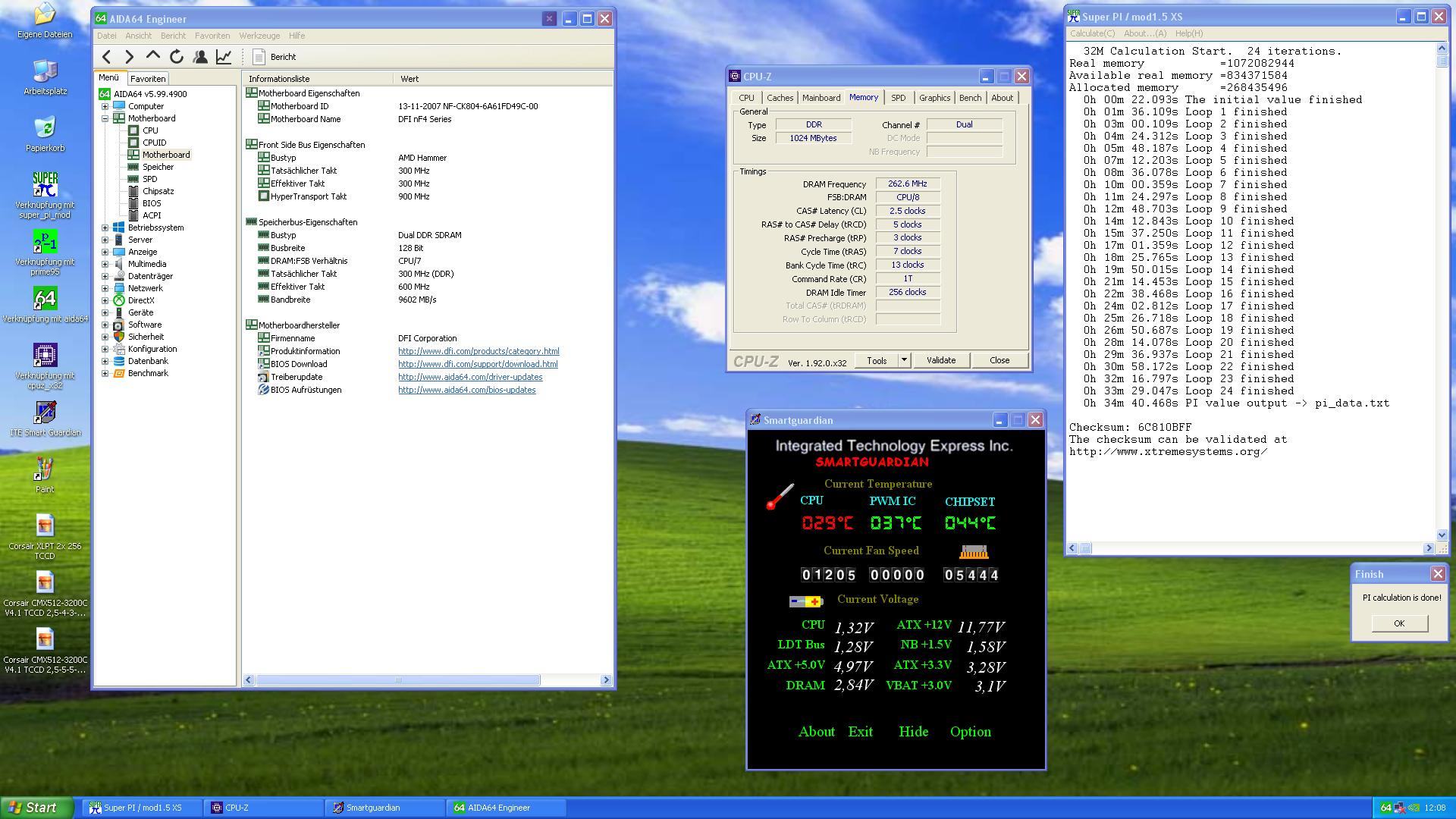Open dfi.com support download link
1456x819 pixels.
click(478, 364)
